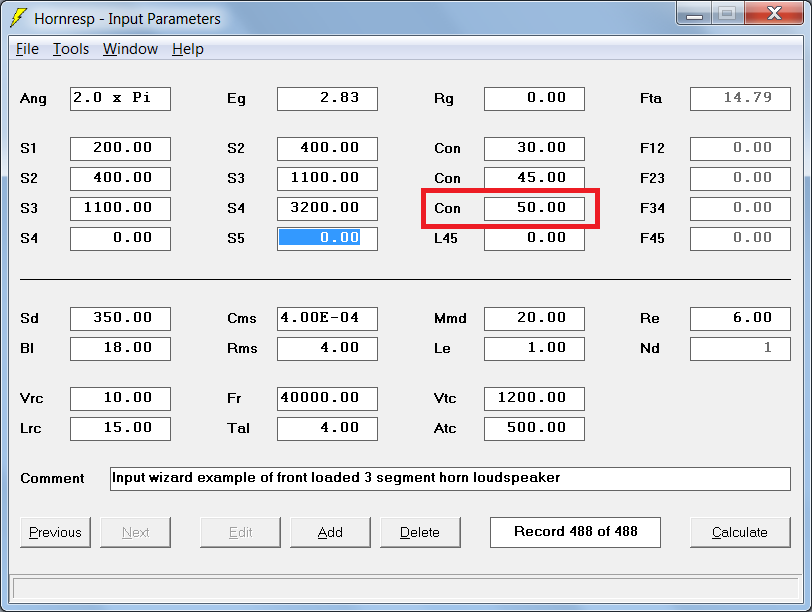The height and width of the screenshot is (612, 812).
Task: Select the S1 field with 200.00
Action: [120, 149]
